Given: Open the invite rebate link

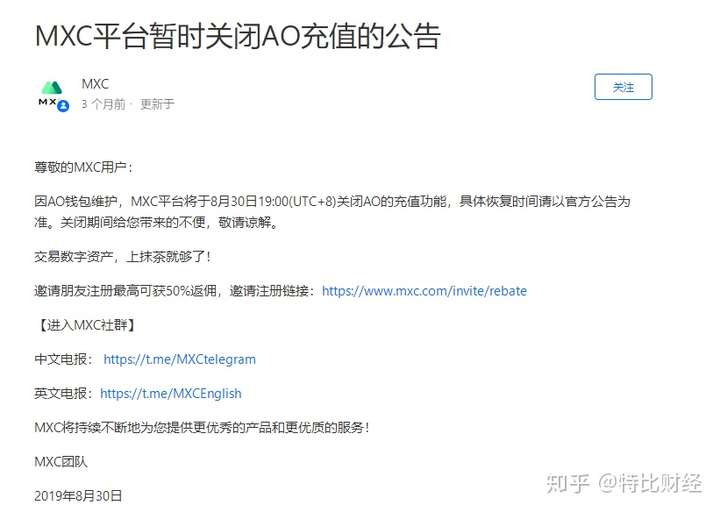Looking at the screenshot, I should (x=424, y=291).
